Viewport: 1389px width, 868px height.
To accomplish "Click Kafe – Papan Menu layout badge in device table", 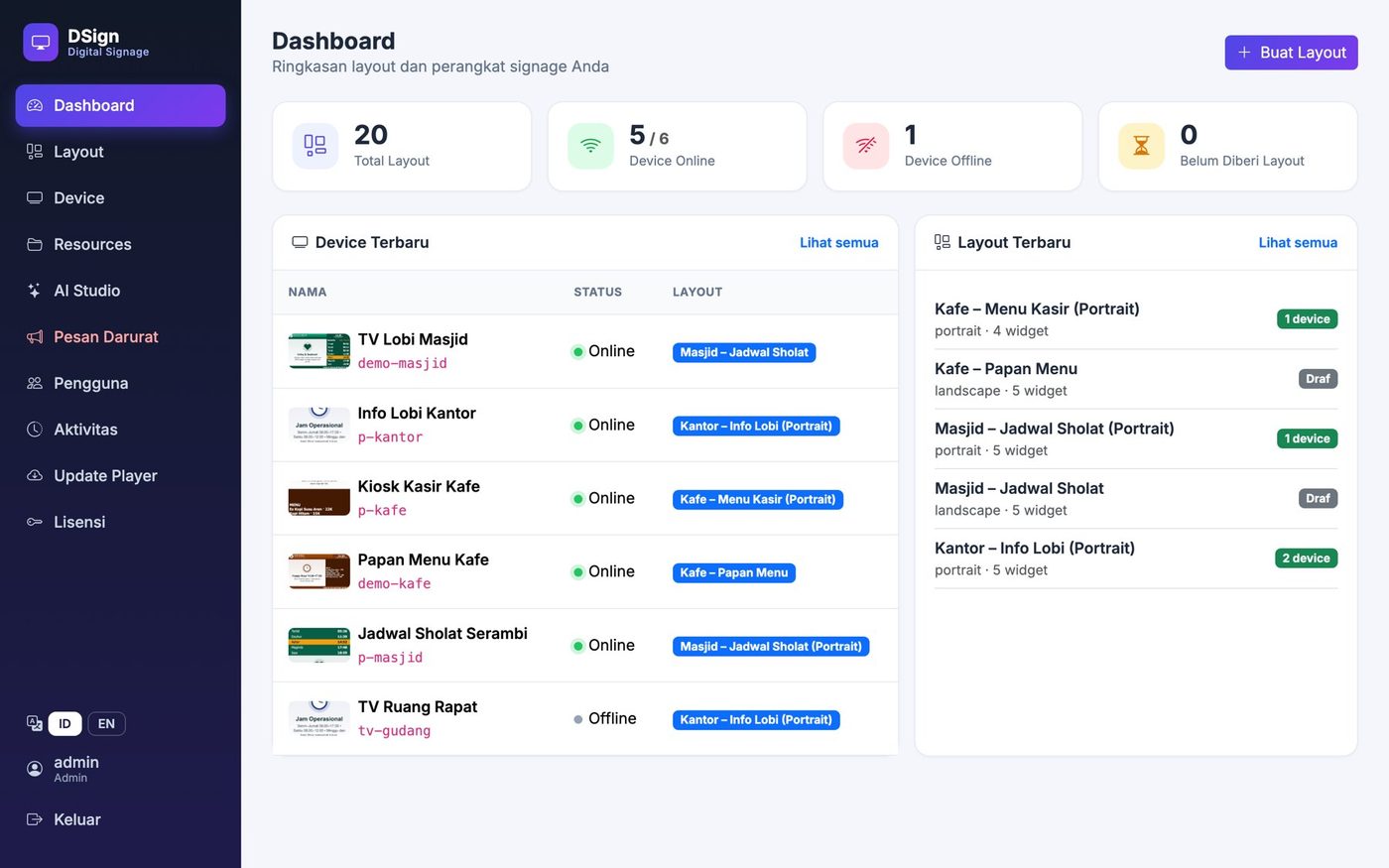I will tap(734, 572).
